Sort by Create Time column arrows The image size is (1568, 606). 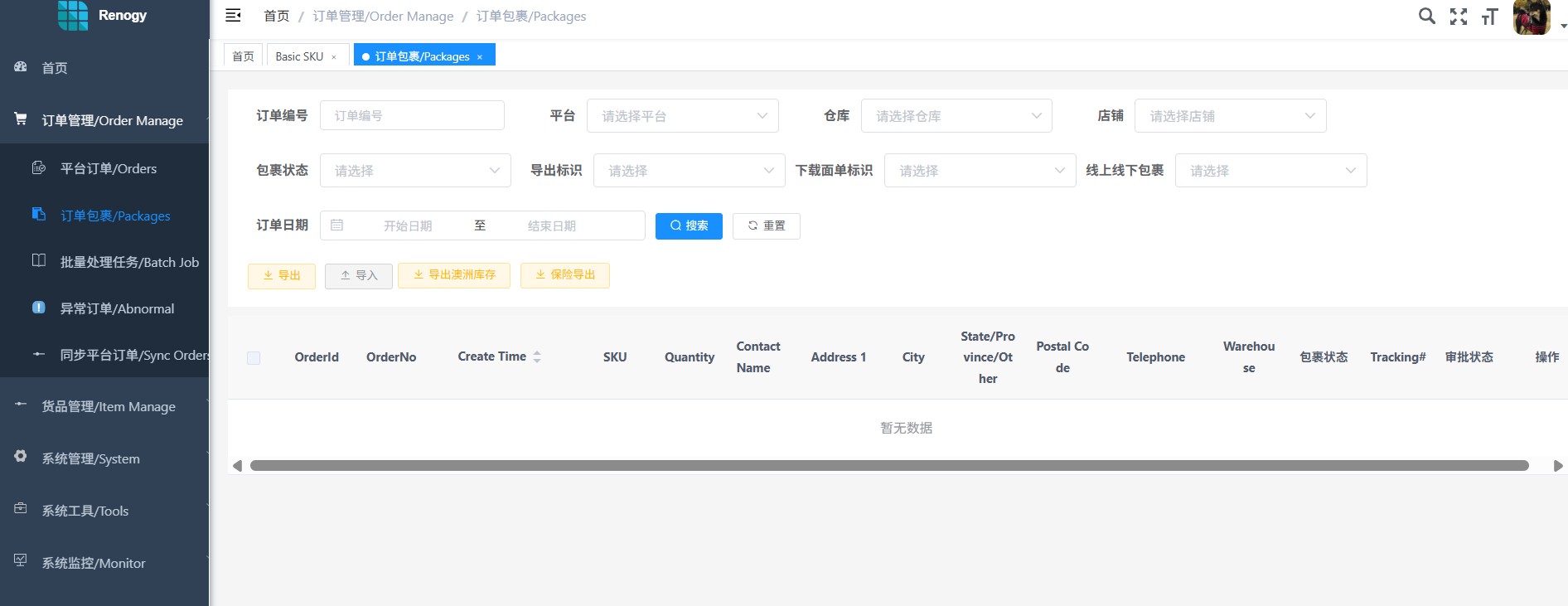pyautogui.click(x=537, y=356)
